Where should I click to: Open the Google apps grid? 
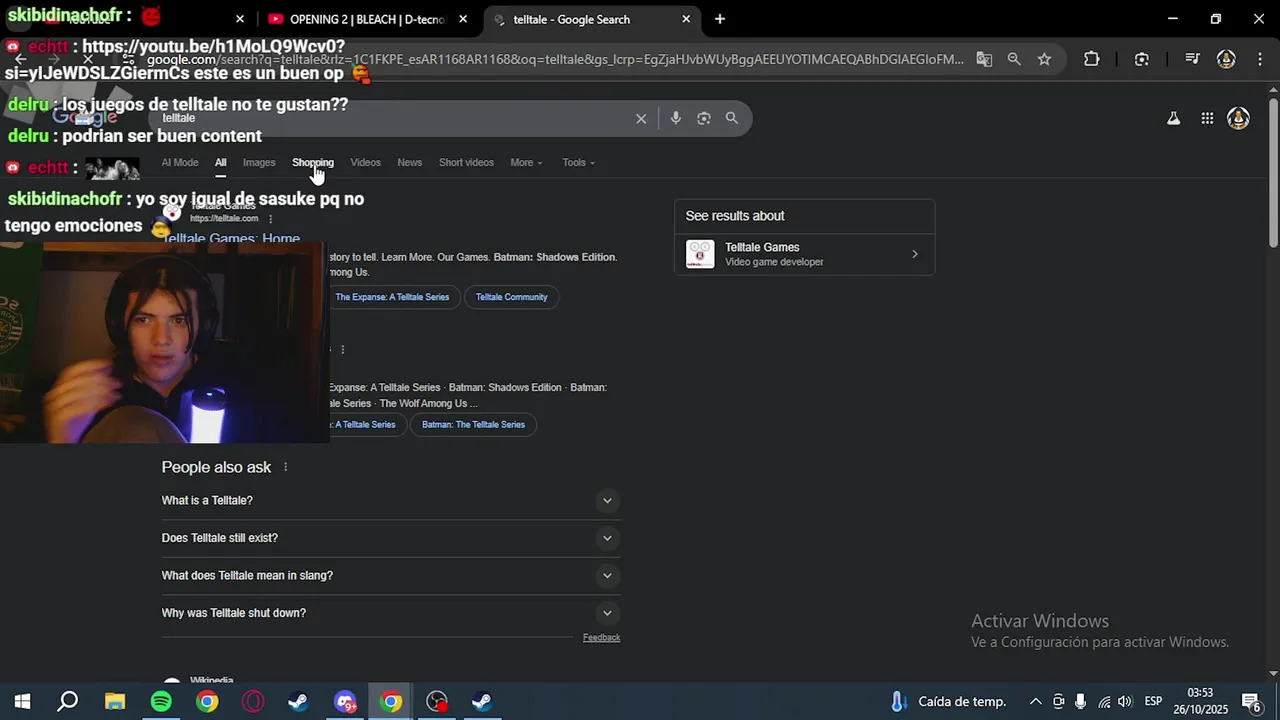click(x=1207, y=119)
